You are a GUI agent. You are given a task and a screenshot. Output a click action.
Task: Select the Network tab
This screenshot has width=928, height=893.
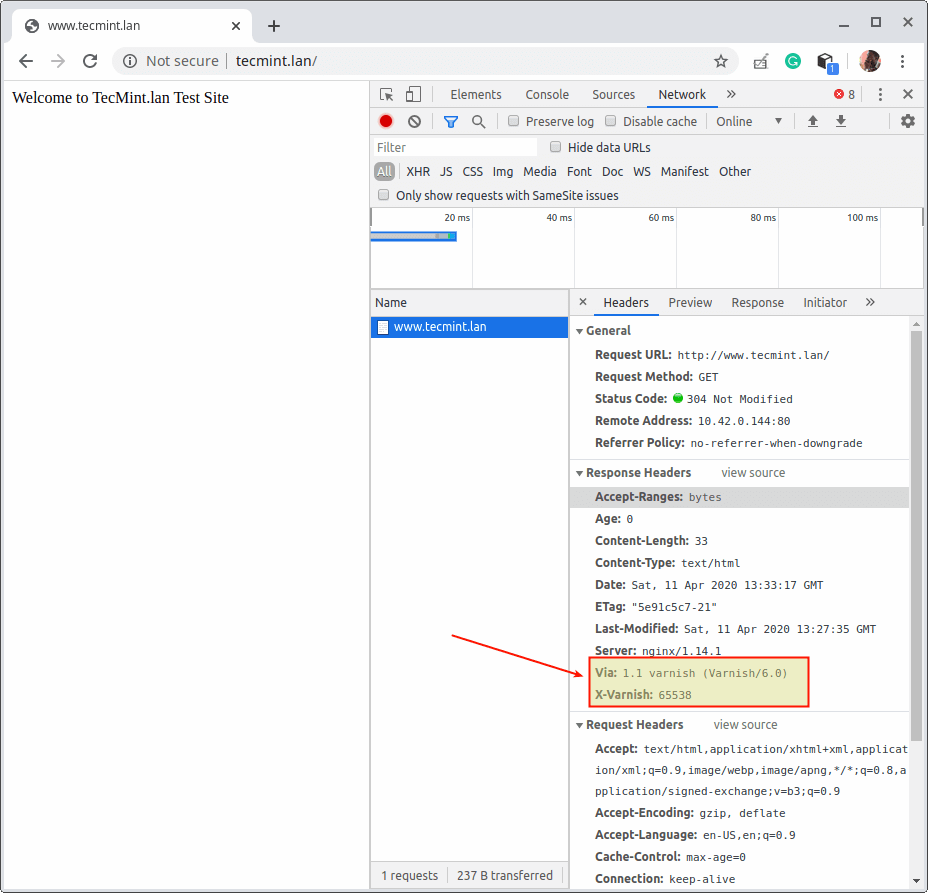pos(682,95)
